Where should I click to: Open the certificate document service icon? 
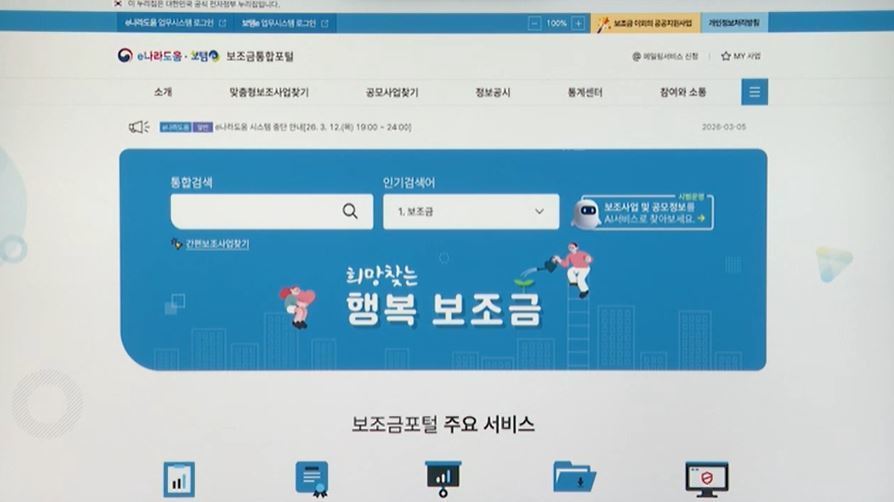tap(312, 479)
